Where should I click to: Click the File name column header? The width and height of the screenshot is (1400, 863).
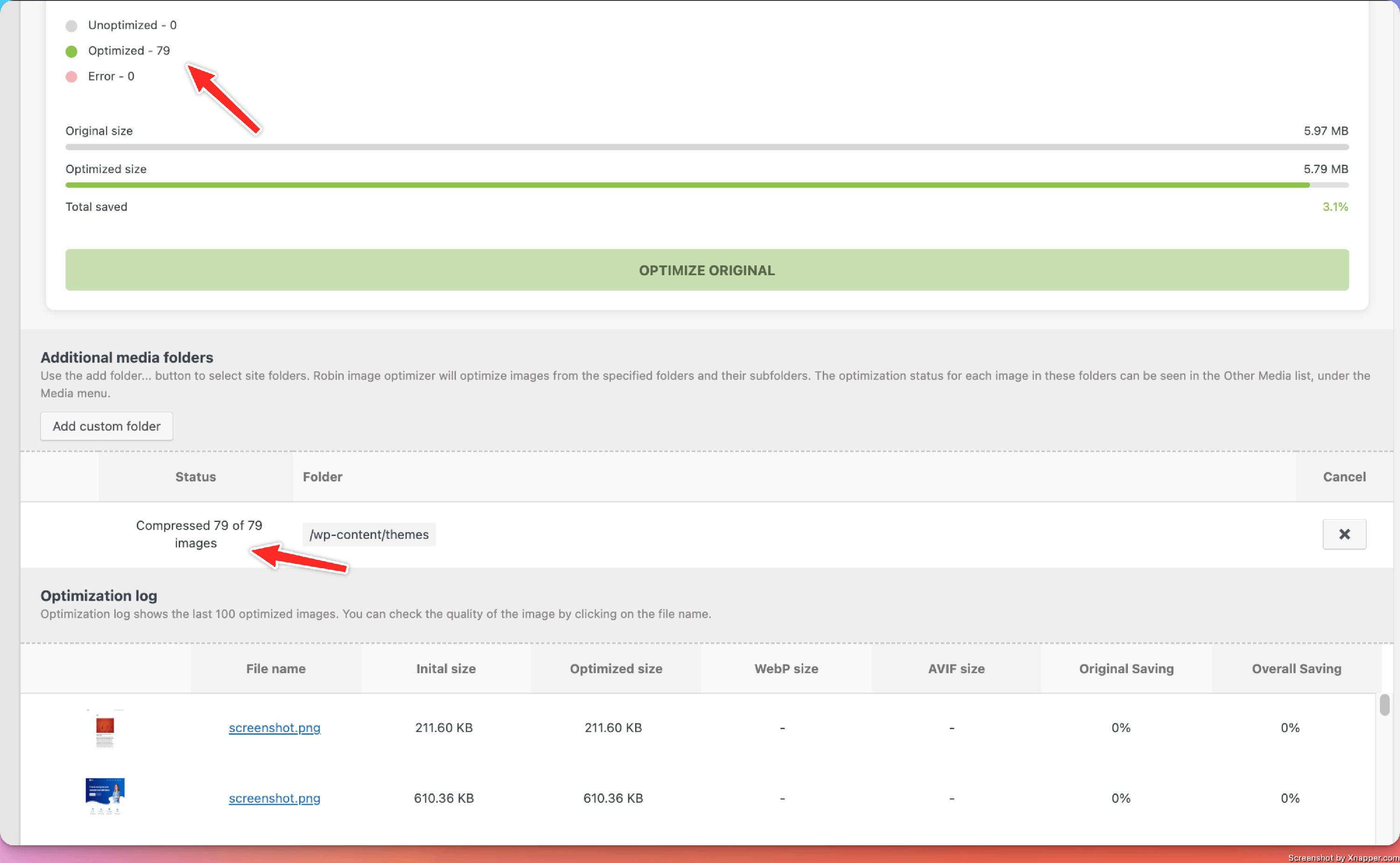point(276,668)
